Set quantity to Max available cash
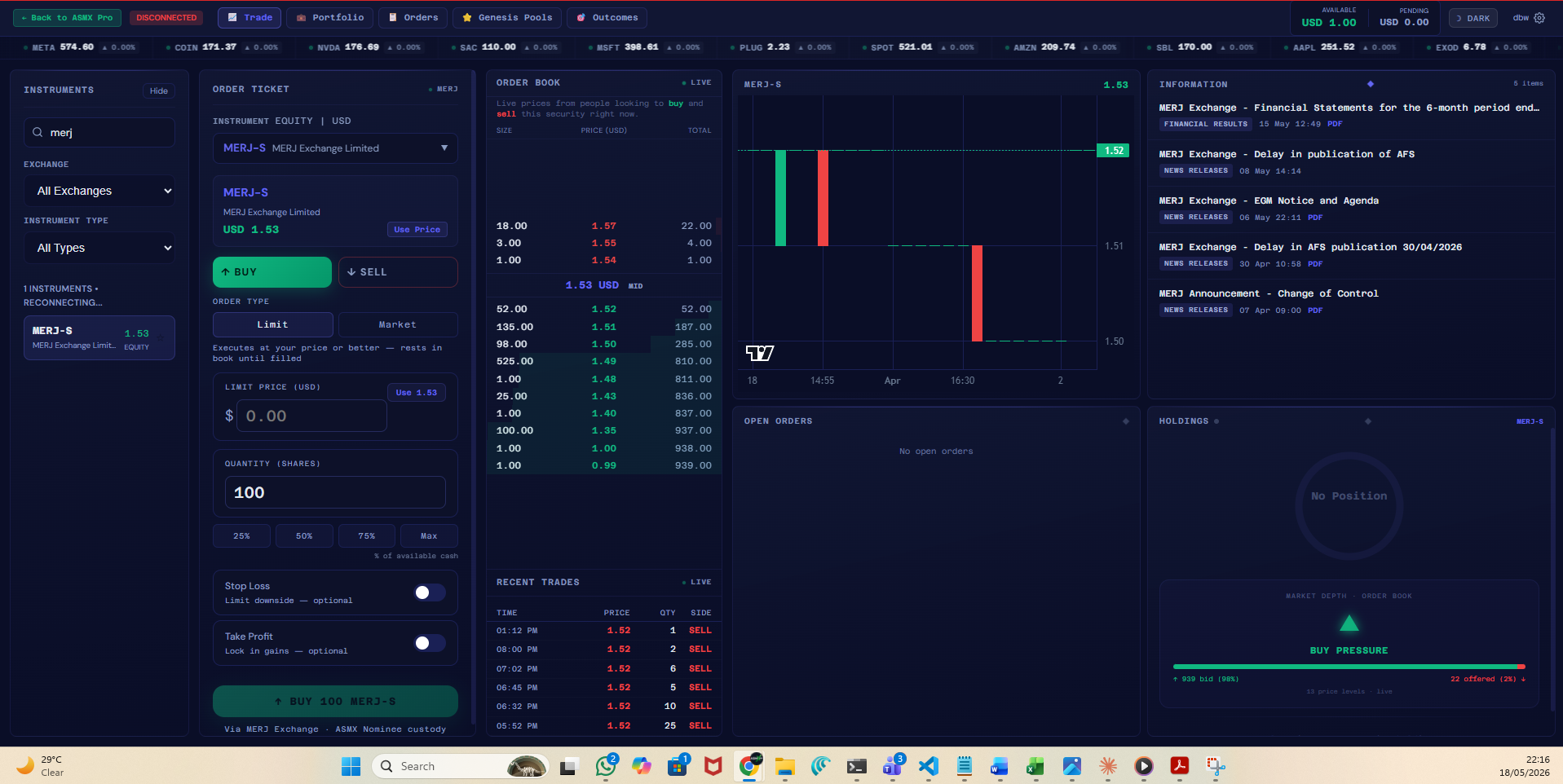The height and width of the screenshot is (784, 1563). pyautogui.click(x=429, y=536)
